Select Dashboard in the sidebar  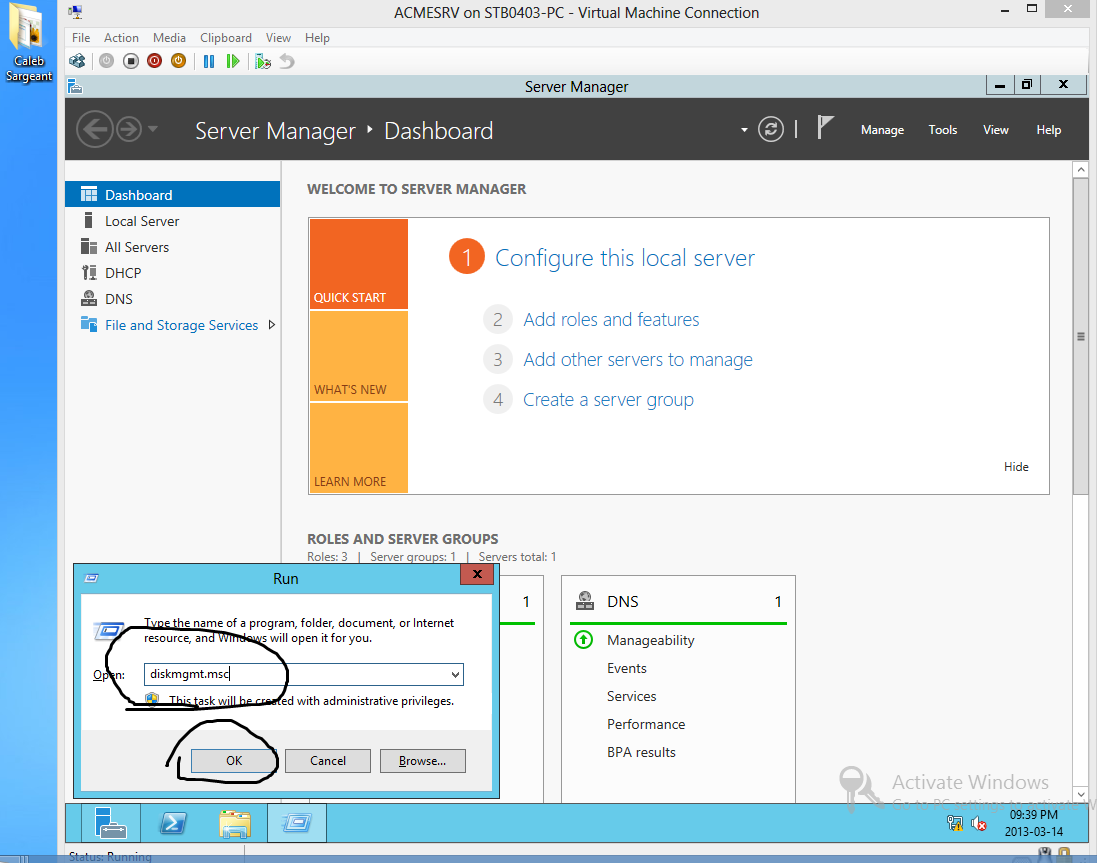click(173, 195)
